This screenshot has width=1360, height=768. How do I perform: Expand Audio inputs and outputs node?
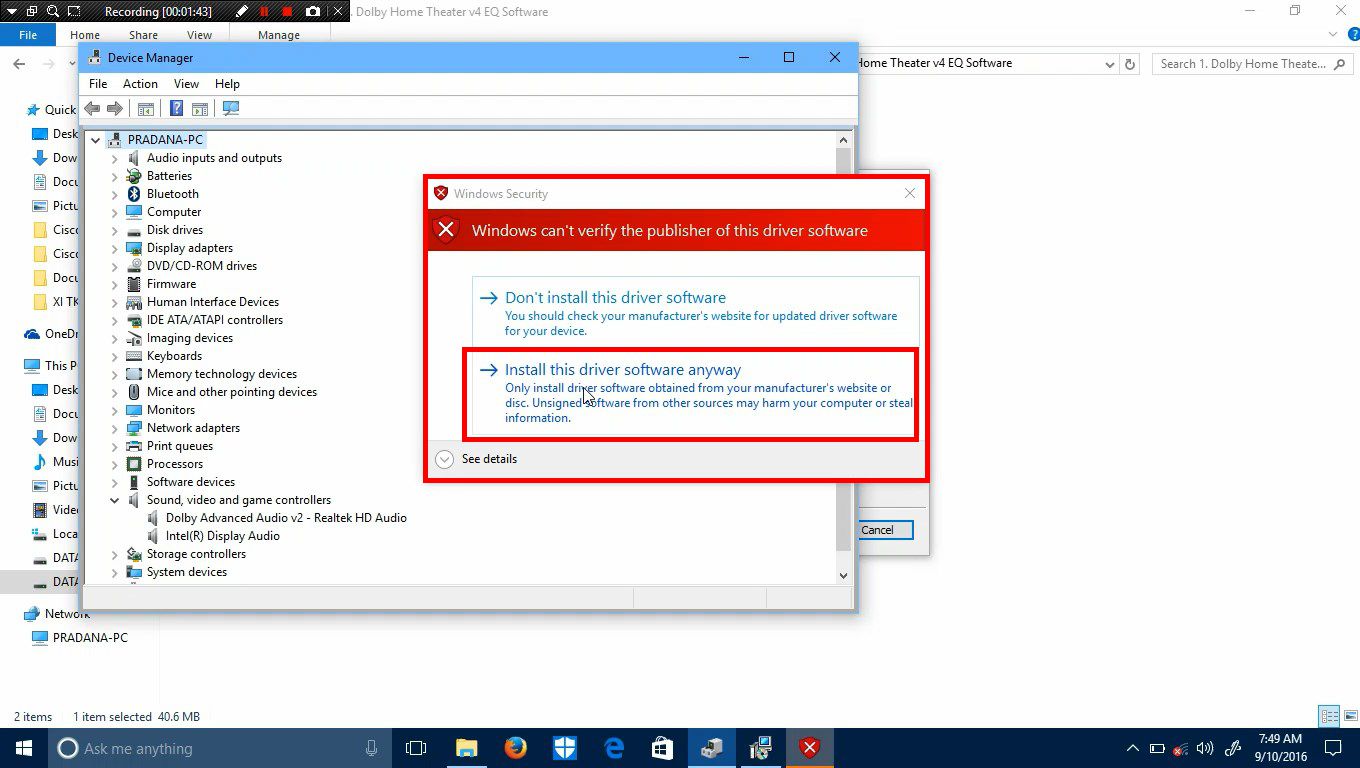114,158
